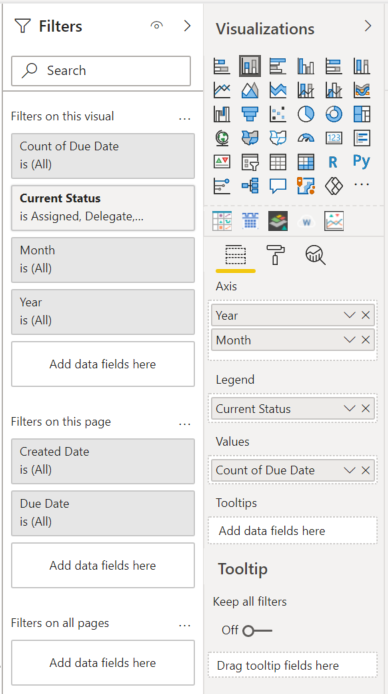Select the Filled map visual
388x694 pixels.
pyautogui.click(x=250, y=138)
